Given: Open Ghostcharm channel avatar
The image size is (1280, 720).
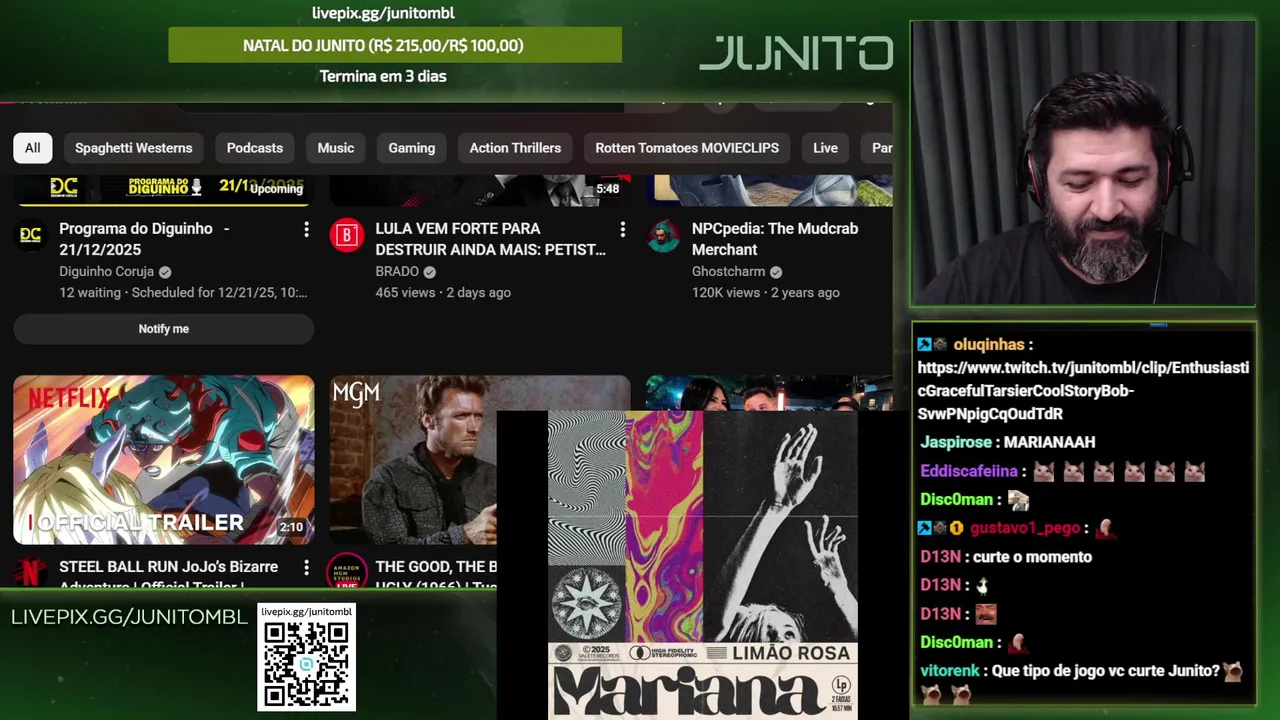Looking at the screenshot, I should (x=663, y=235).
